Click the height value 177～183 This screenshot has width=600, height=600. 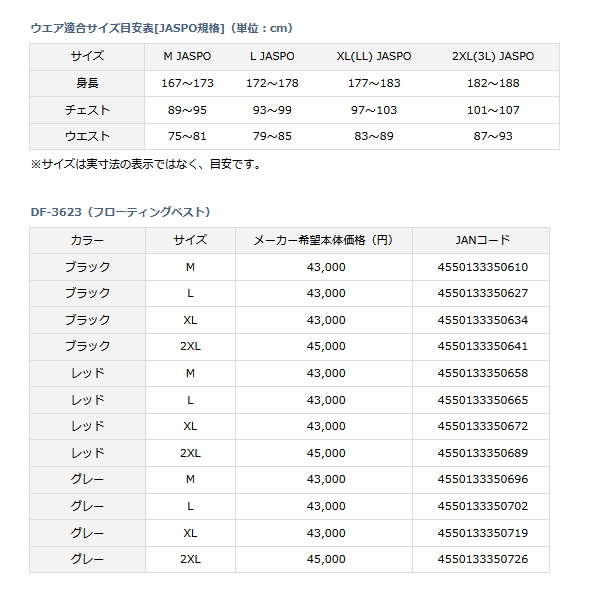click(374, 83)
